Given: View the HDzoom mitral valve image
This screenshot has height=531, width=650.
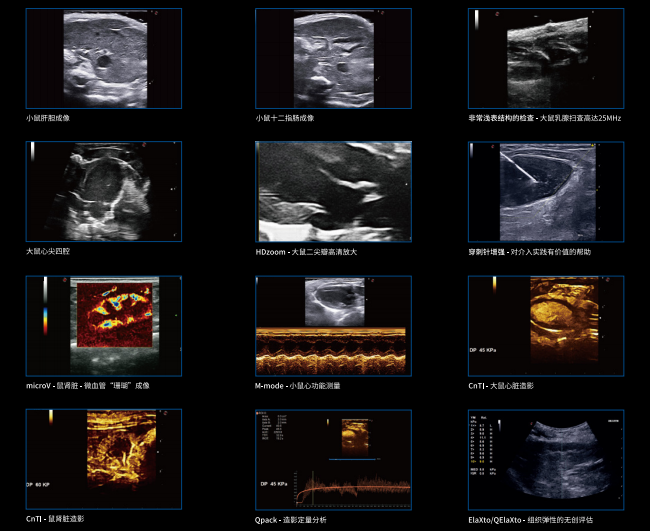Looking at the screenshot, I should (x=333, y=190).
